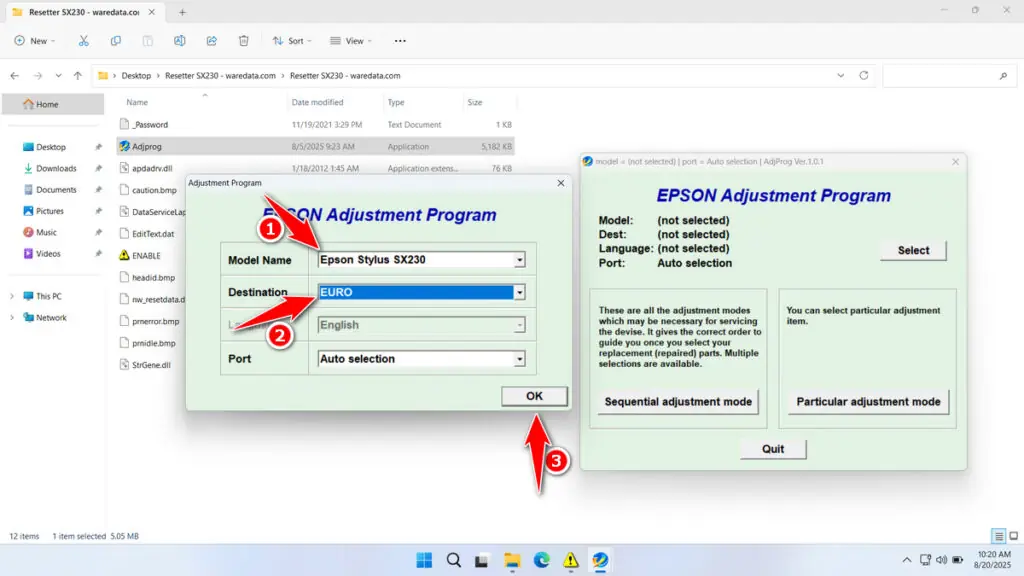Click the Share icon in the Explorer toolbar
Viewport: 1024px width, 576px height.
click(x=211, y=41)
